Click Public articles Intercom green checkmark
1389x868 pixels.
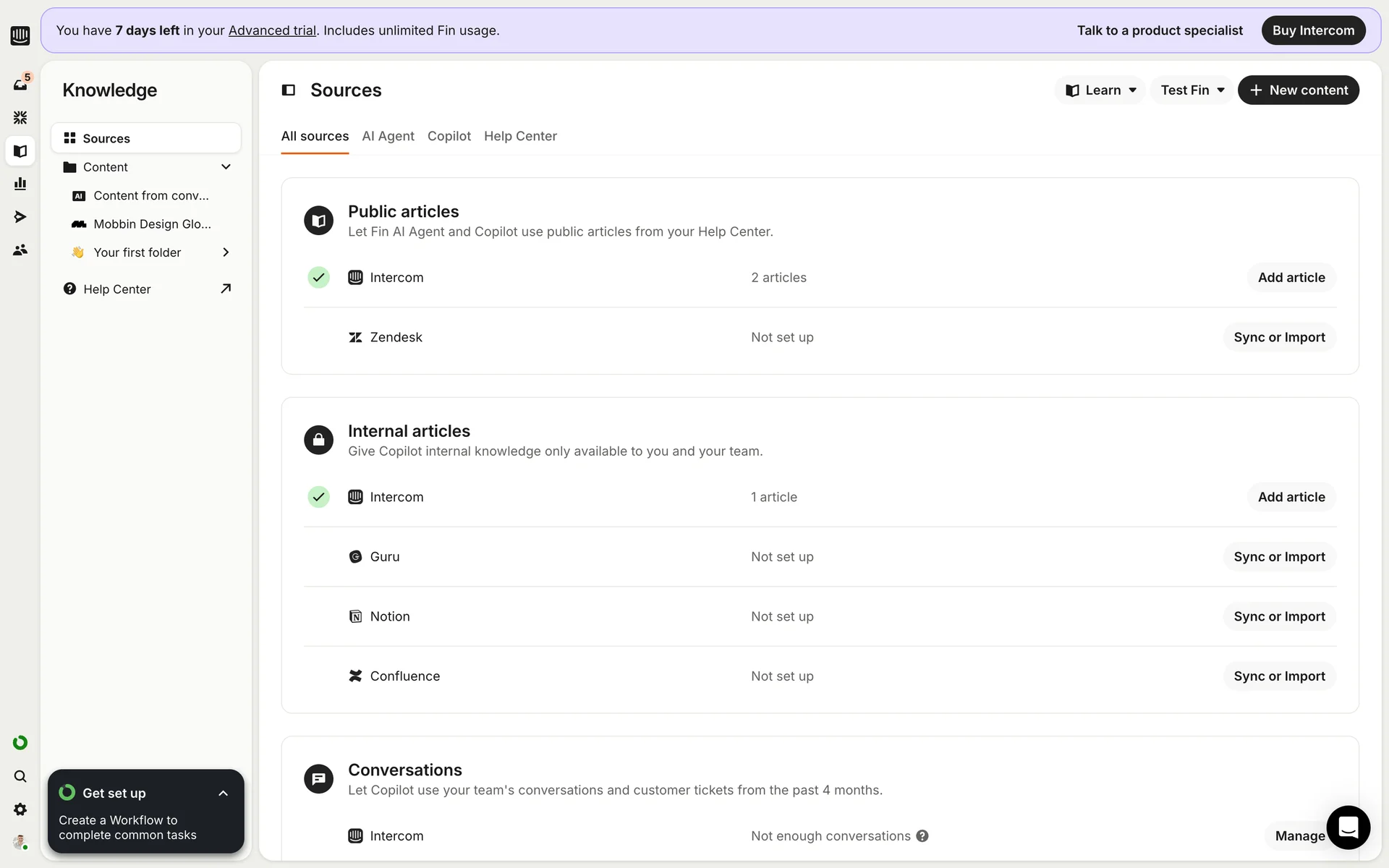[318, 278]
